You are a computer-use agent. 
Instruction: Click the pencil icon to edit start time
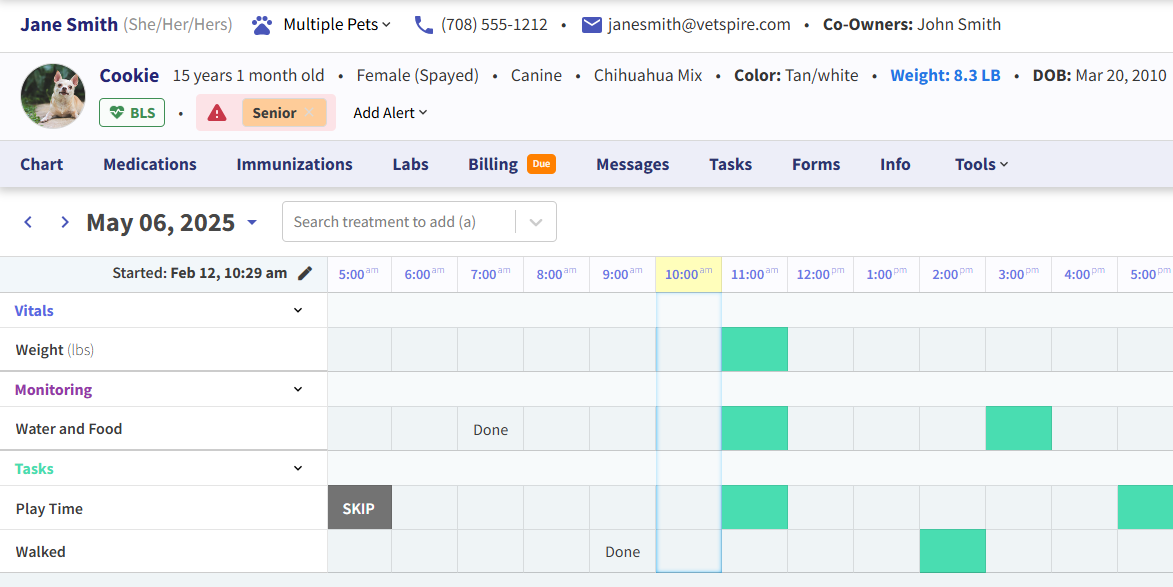click(305, 273)
